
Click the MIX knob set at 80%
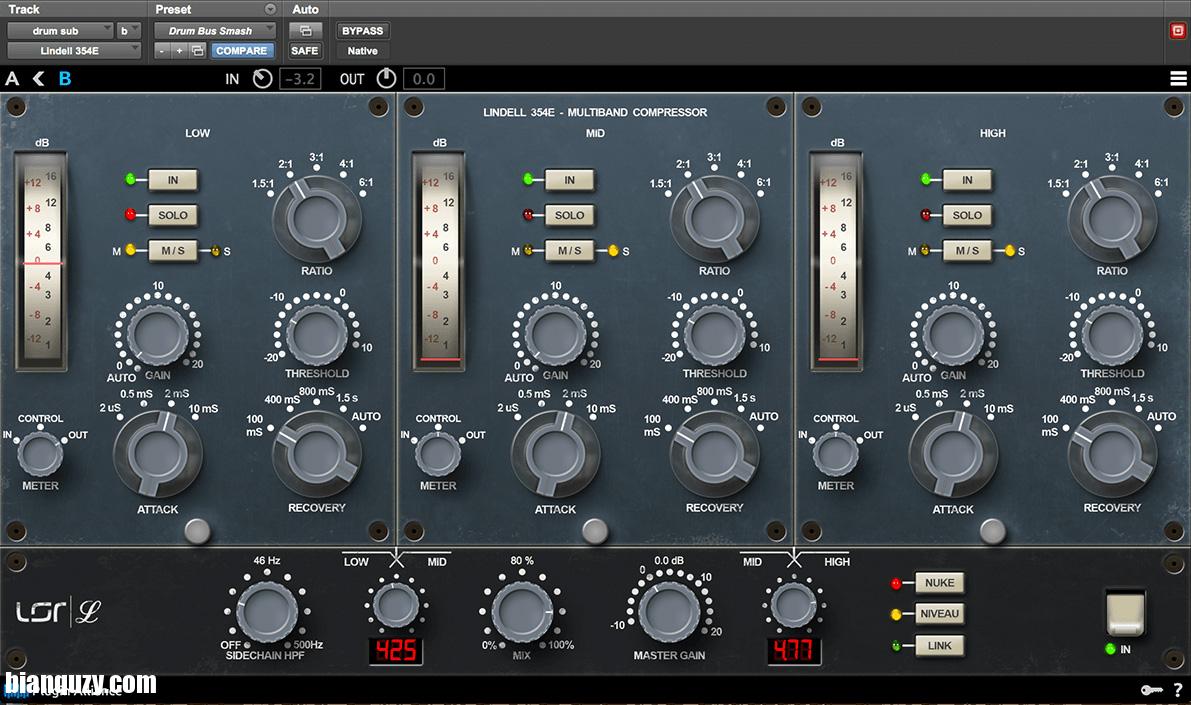[x=524, y=611]
